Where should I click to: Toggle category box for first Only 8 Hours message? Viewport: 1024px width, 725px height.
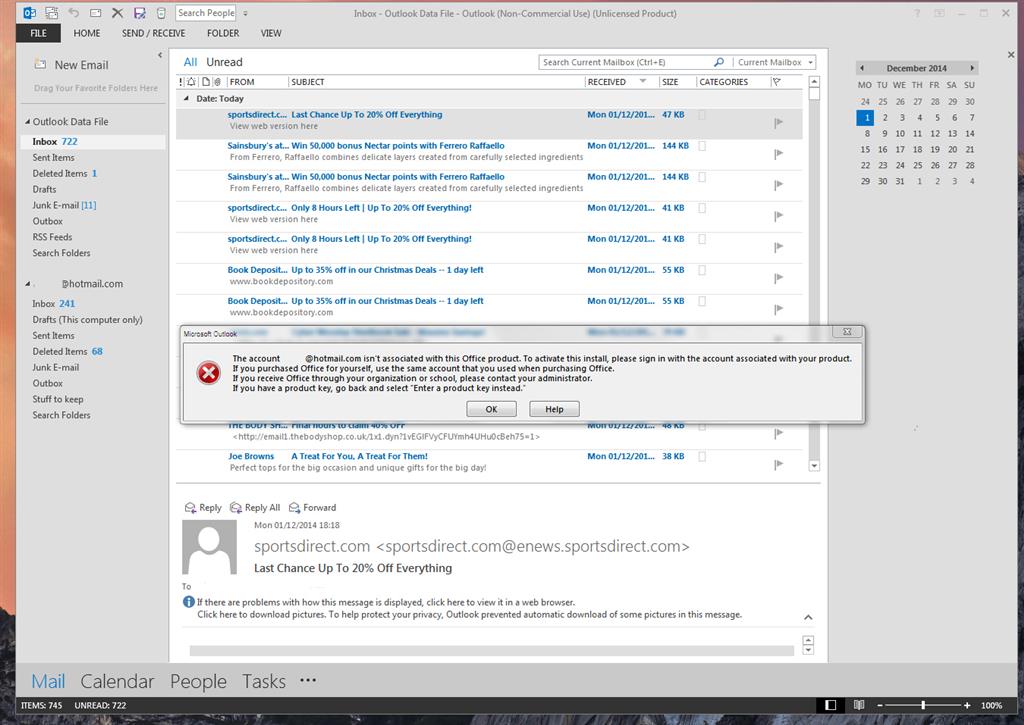pyautogui.click(x=702, y=208)
